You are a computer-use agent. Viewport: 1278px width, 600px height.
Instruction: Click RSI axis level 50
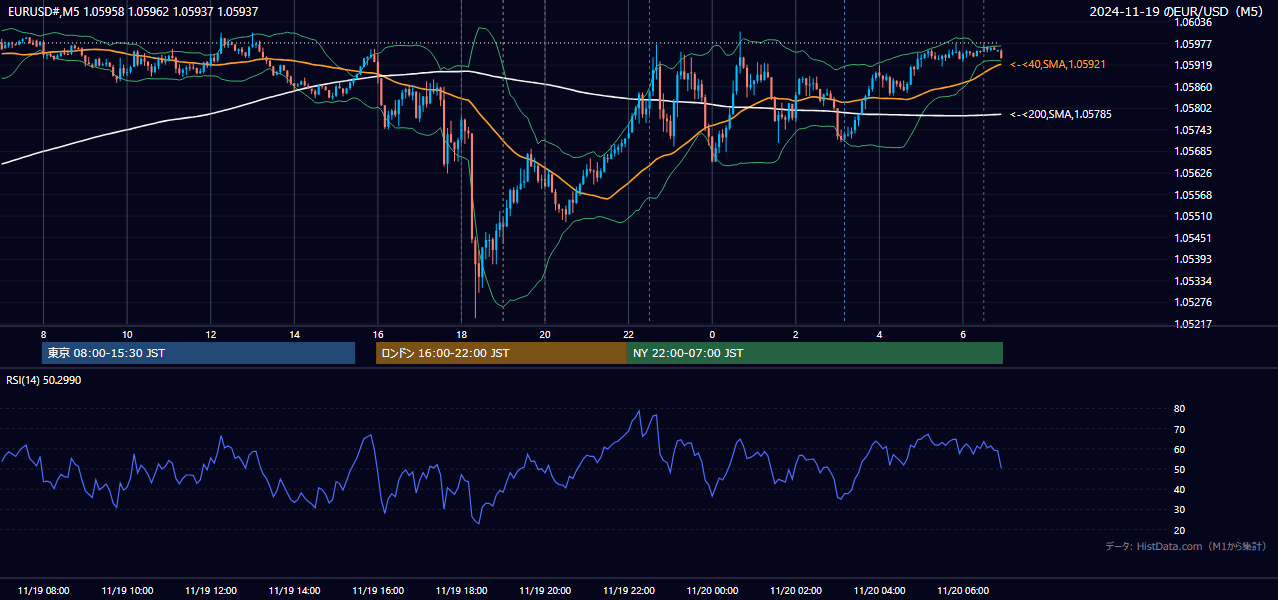(x=1179, y=469)
